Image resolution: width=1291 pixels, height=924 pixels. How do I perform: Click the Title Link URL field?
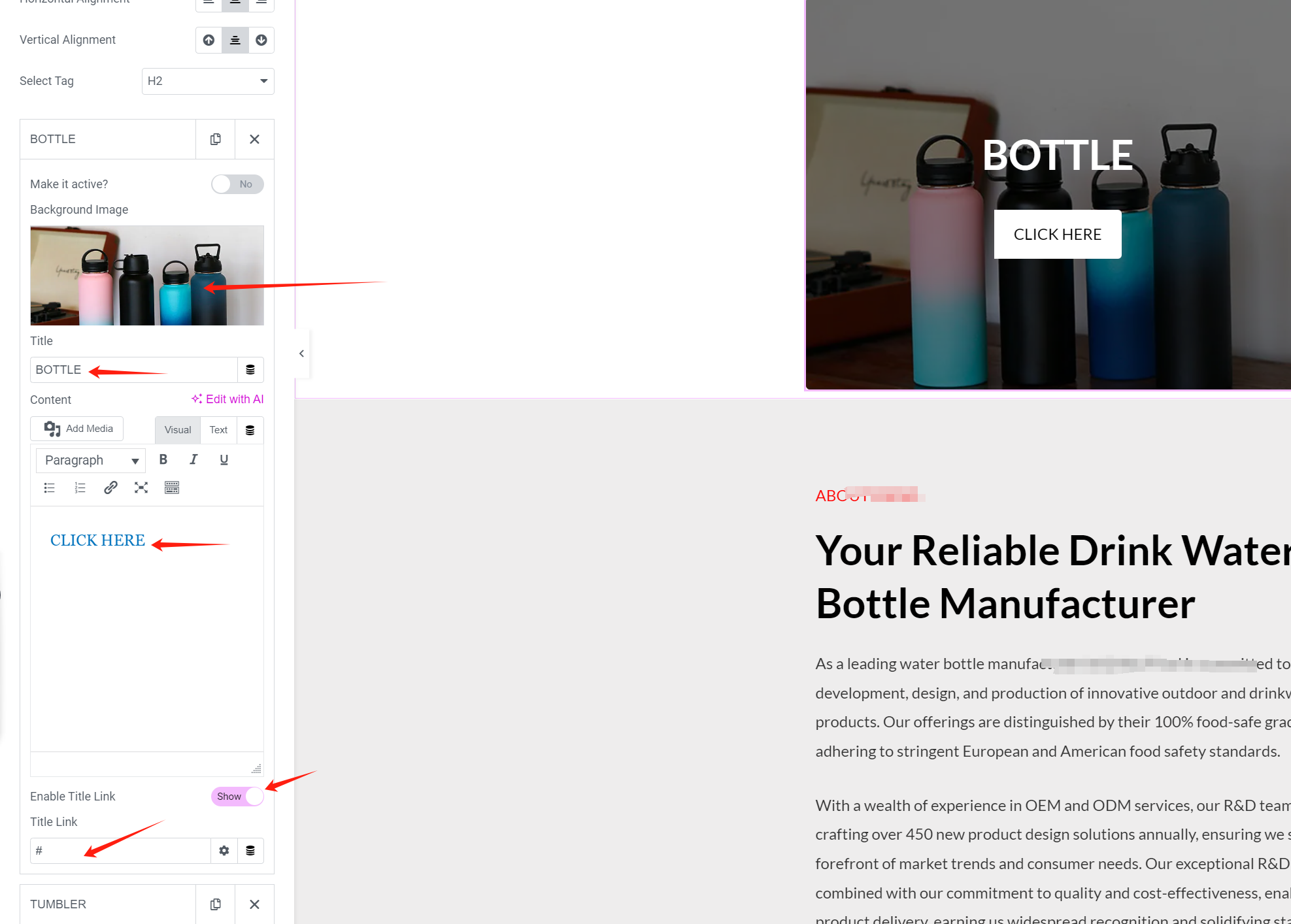120,851
